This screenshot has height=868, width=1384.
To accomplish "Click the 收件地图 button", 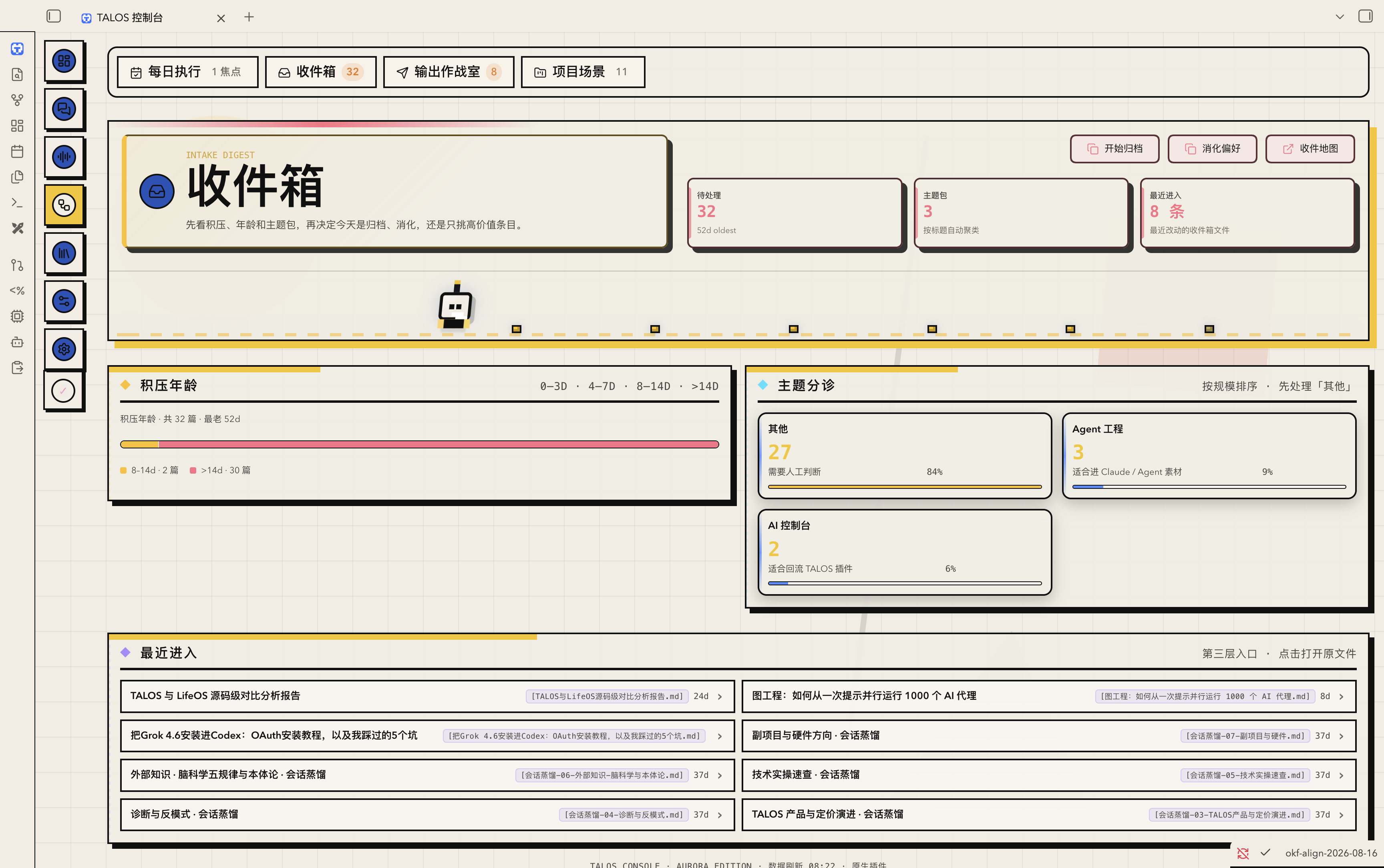I will click(1310, 149).
